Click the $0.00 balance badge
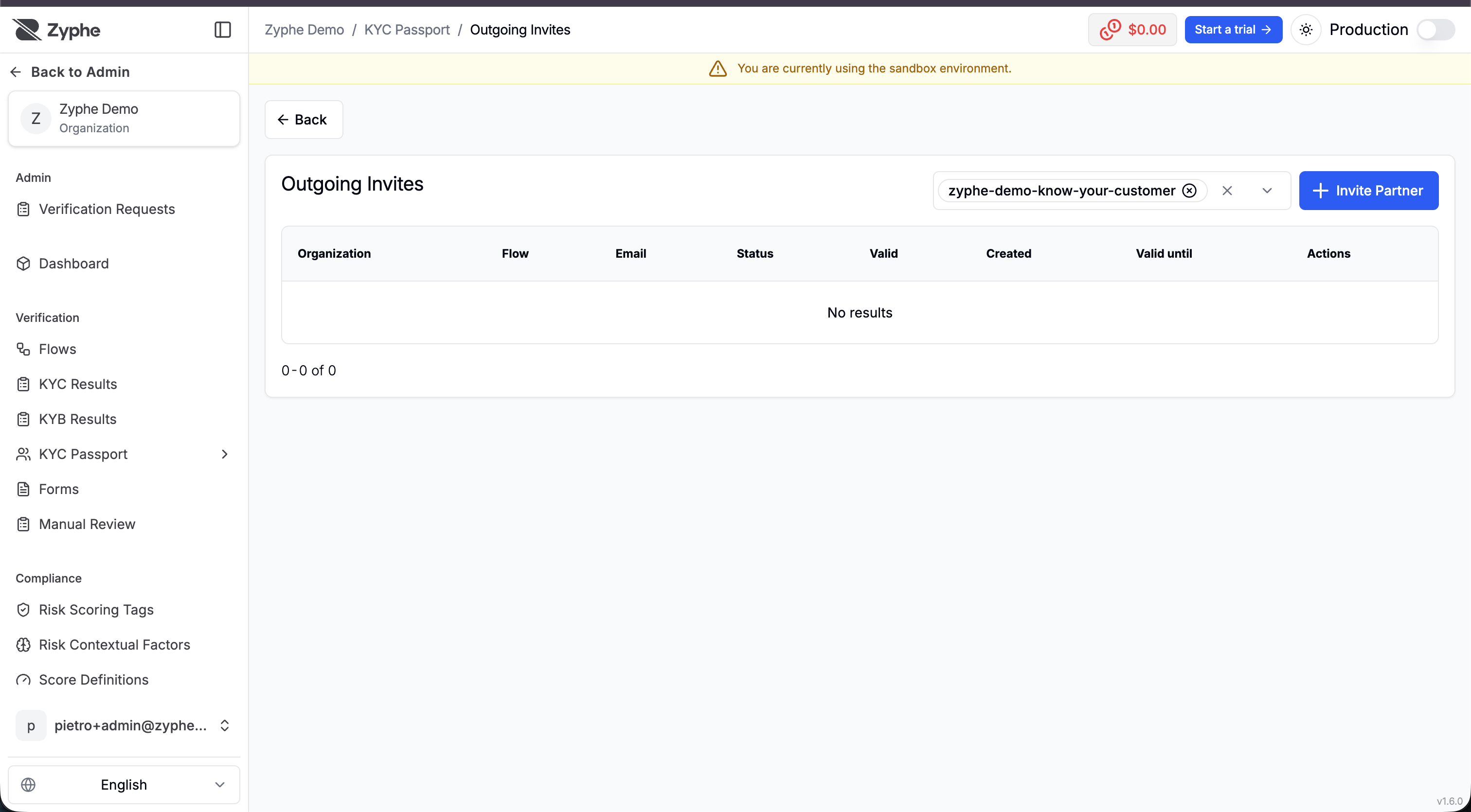The image size is (1471, 812). (x=1132, y=30)
